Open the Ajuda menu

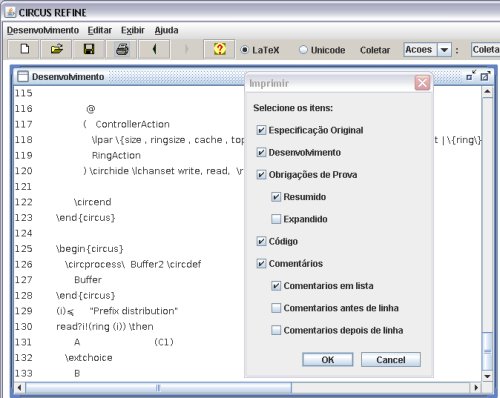click(166, 30)
